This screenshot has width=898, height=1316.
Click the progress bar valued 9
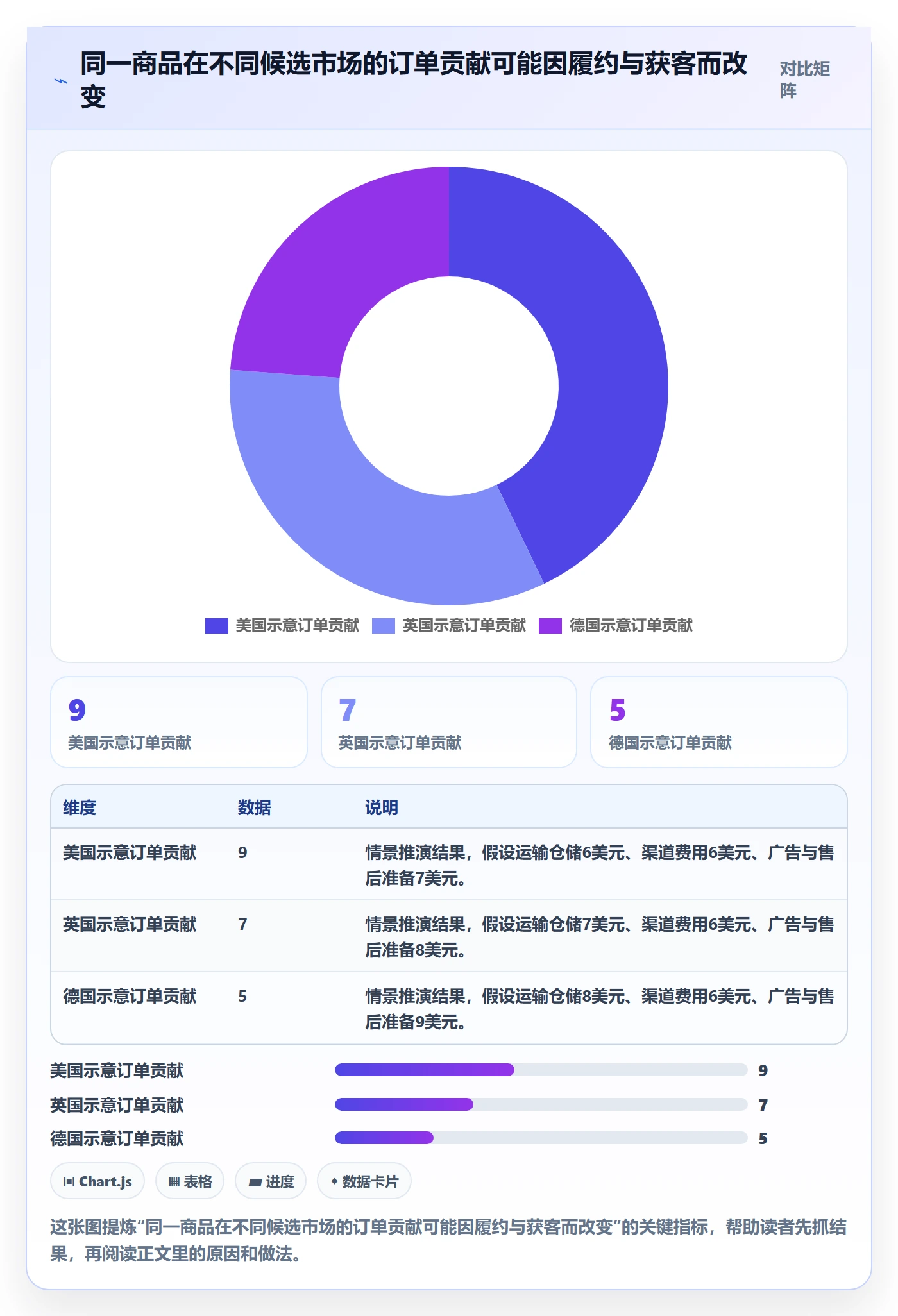coord(541,1070)
